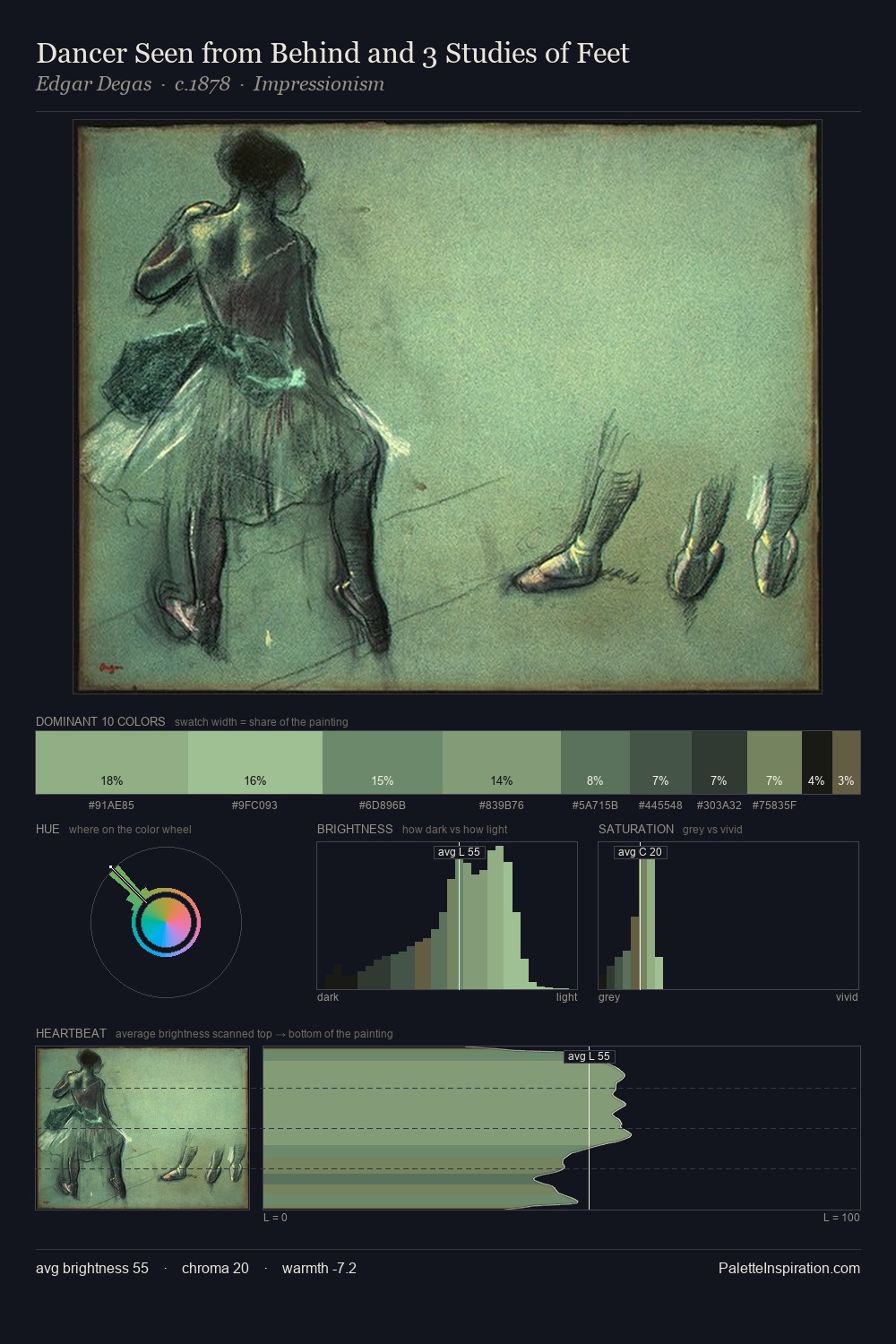Click the 'grey' saturation axis label

(609, 997)
